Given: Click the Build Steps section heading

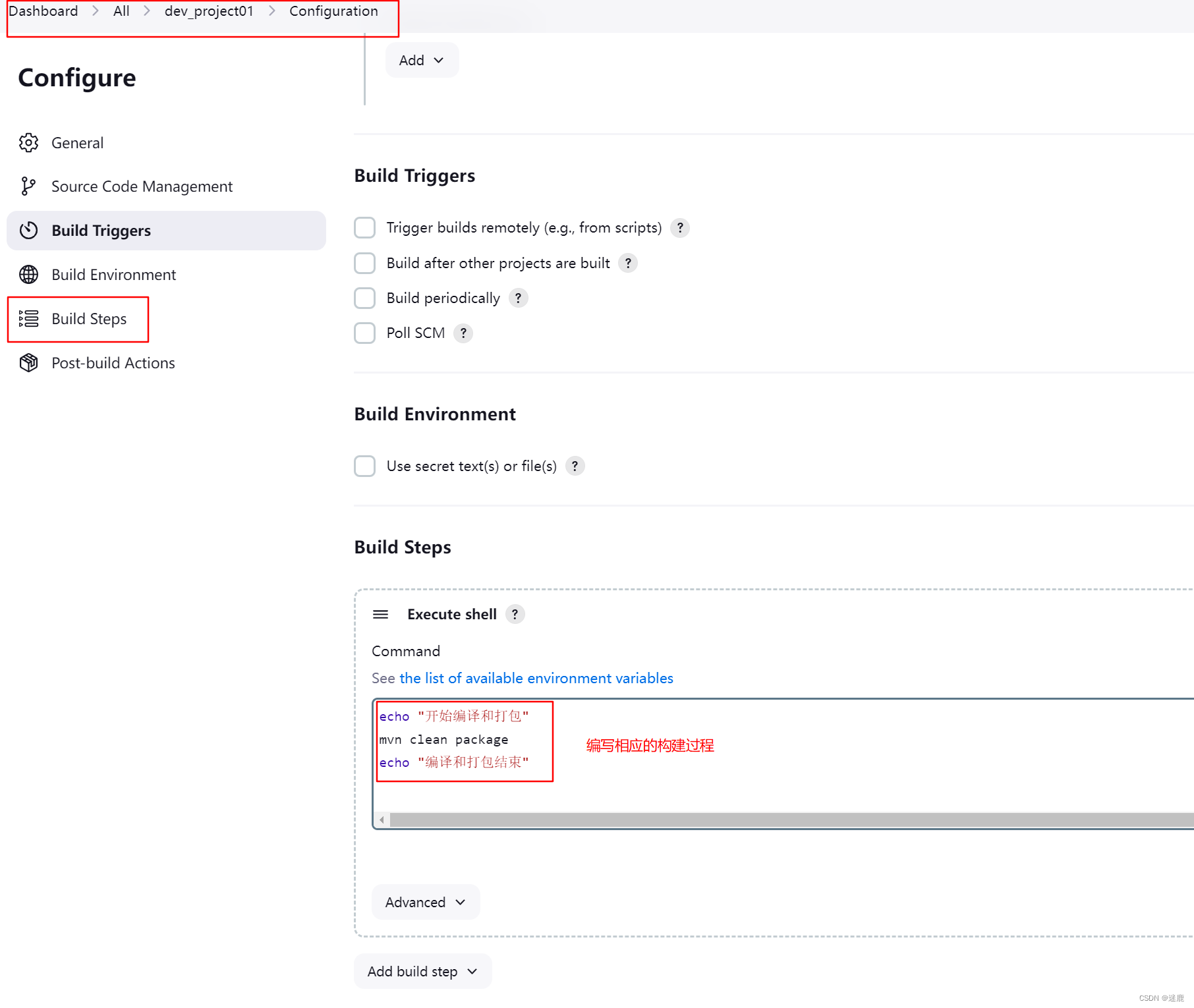Looking at the screenshot, I should [403, 547].
